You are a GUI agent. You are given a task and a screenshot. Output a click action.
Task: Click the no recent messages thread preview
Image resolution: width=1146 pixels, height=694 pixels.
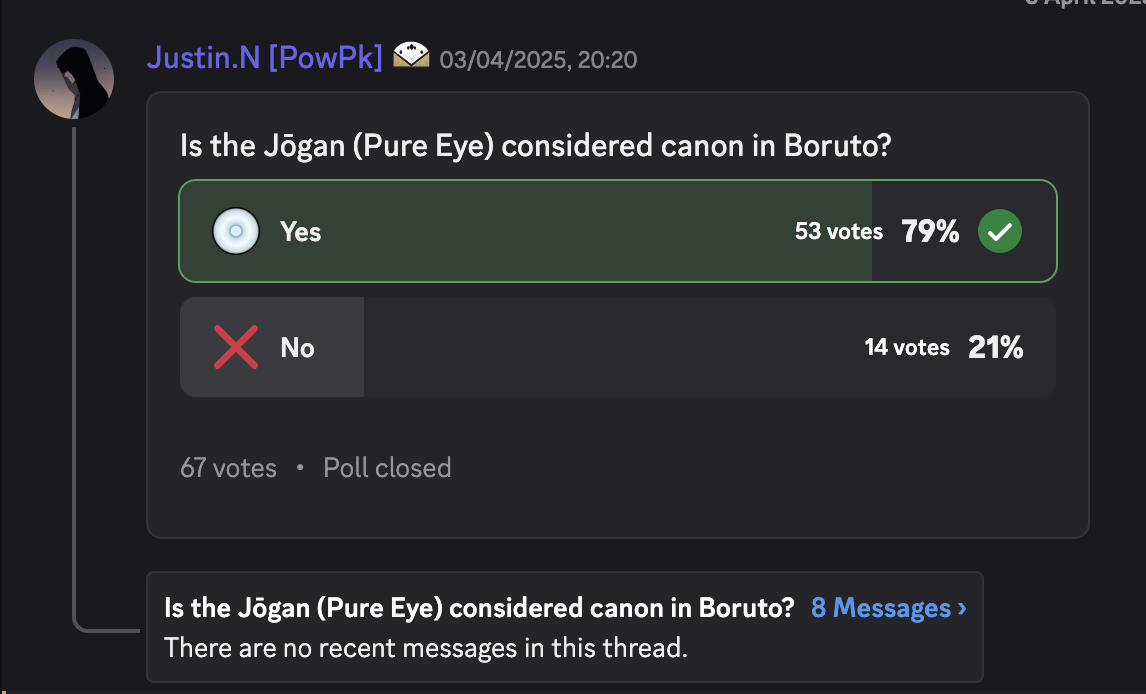425,648
